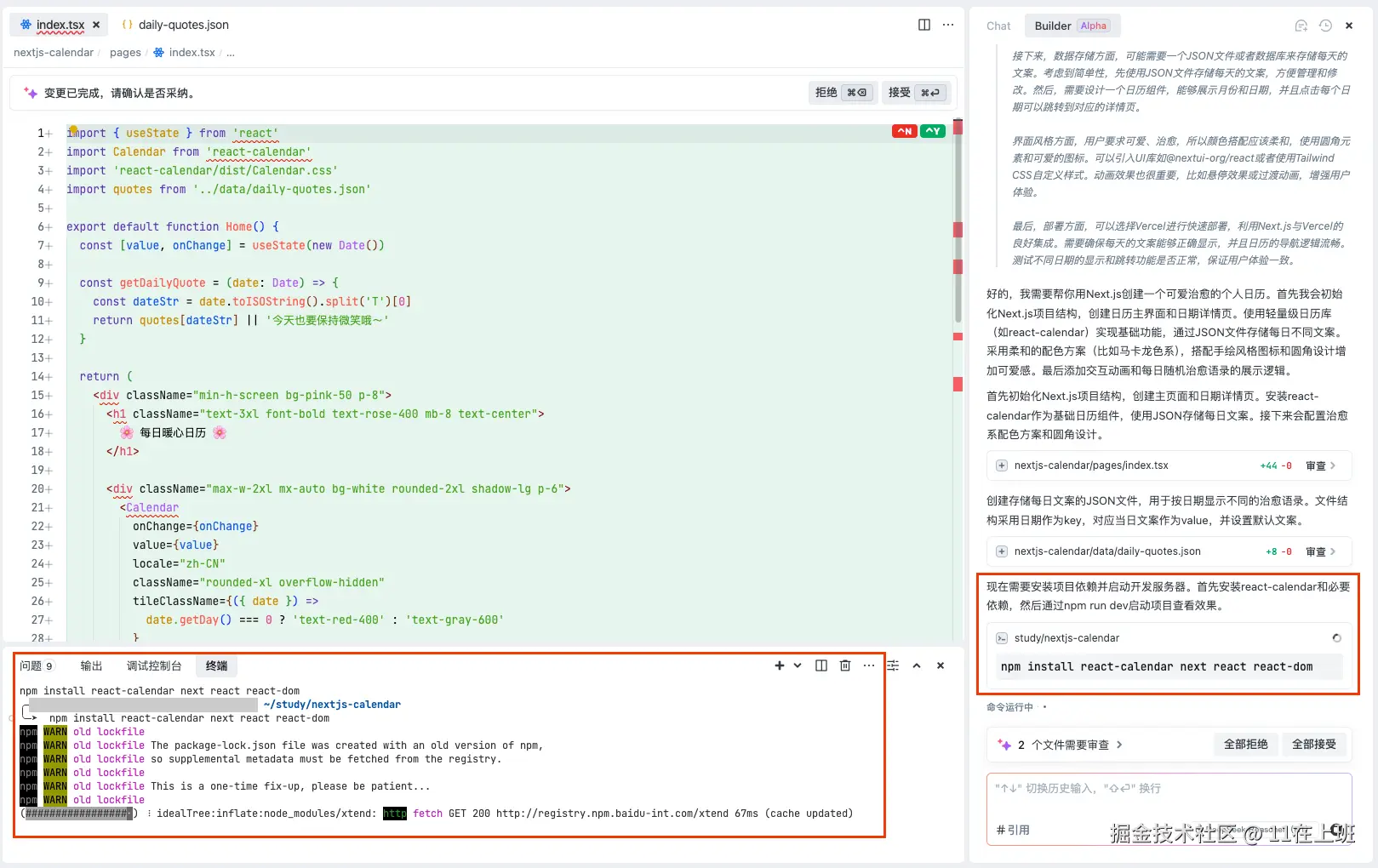Screen dimensions: 1378x868
Task: Click the 命令运行中 status text
Action: pyautogui.click(x=1009, y=707)
